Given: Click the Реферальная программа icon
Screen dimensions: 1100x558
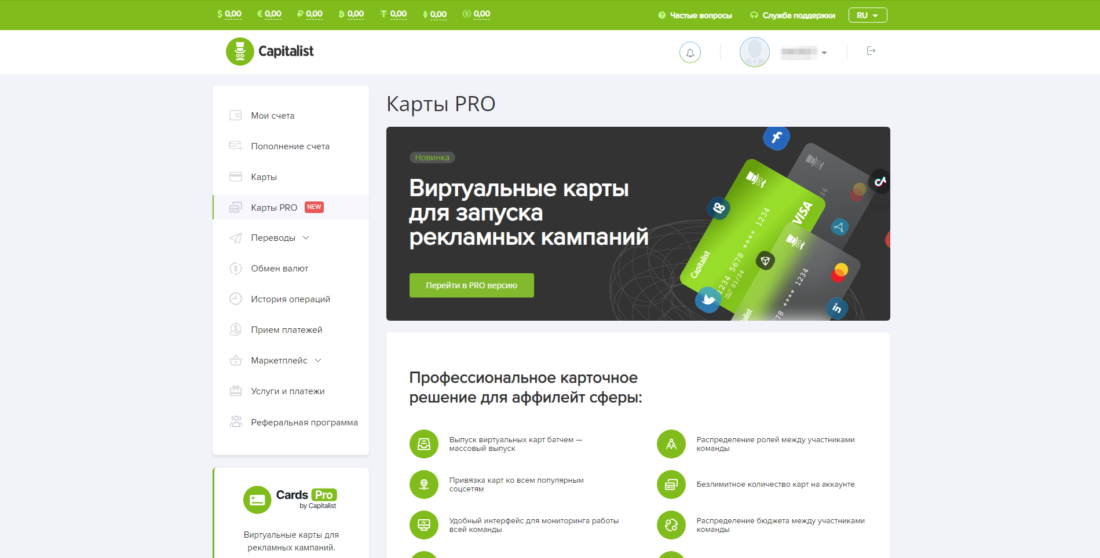Looking at the screenshot, I should pos(236,422).
